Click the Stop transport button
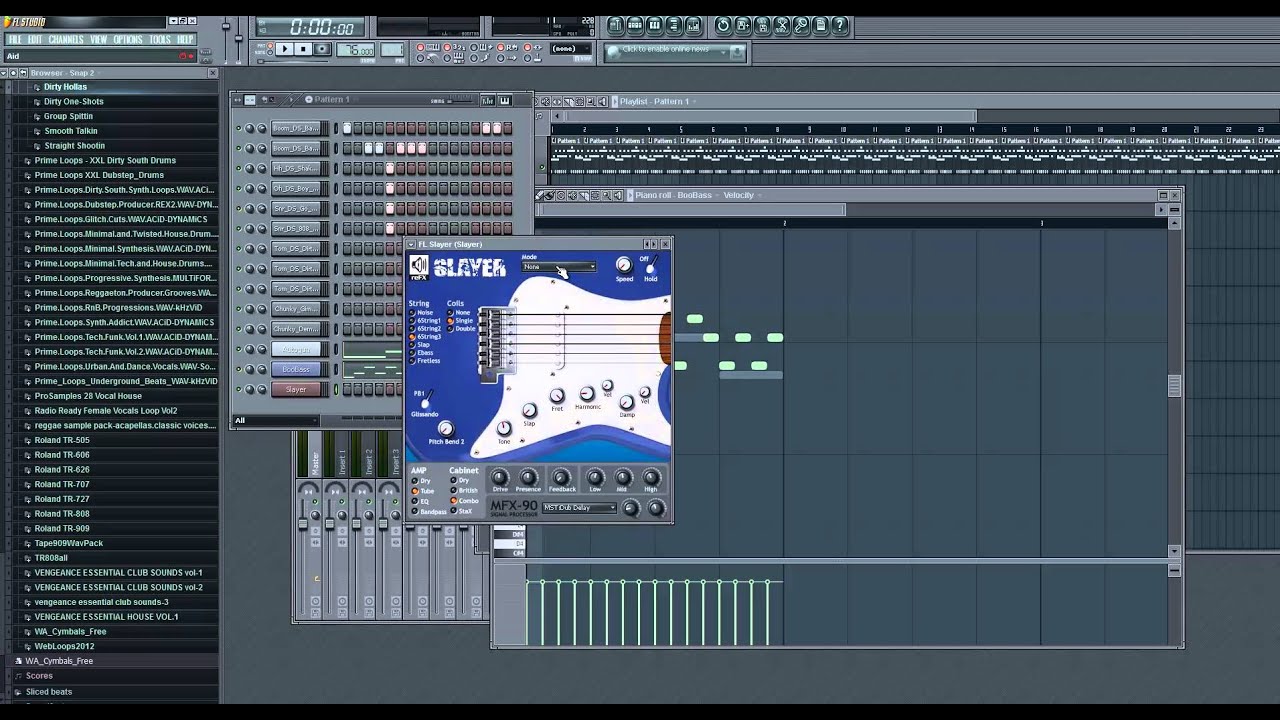This screenshot has height=720, width=1280. [303, 49]
